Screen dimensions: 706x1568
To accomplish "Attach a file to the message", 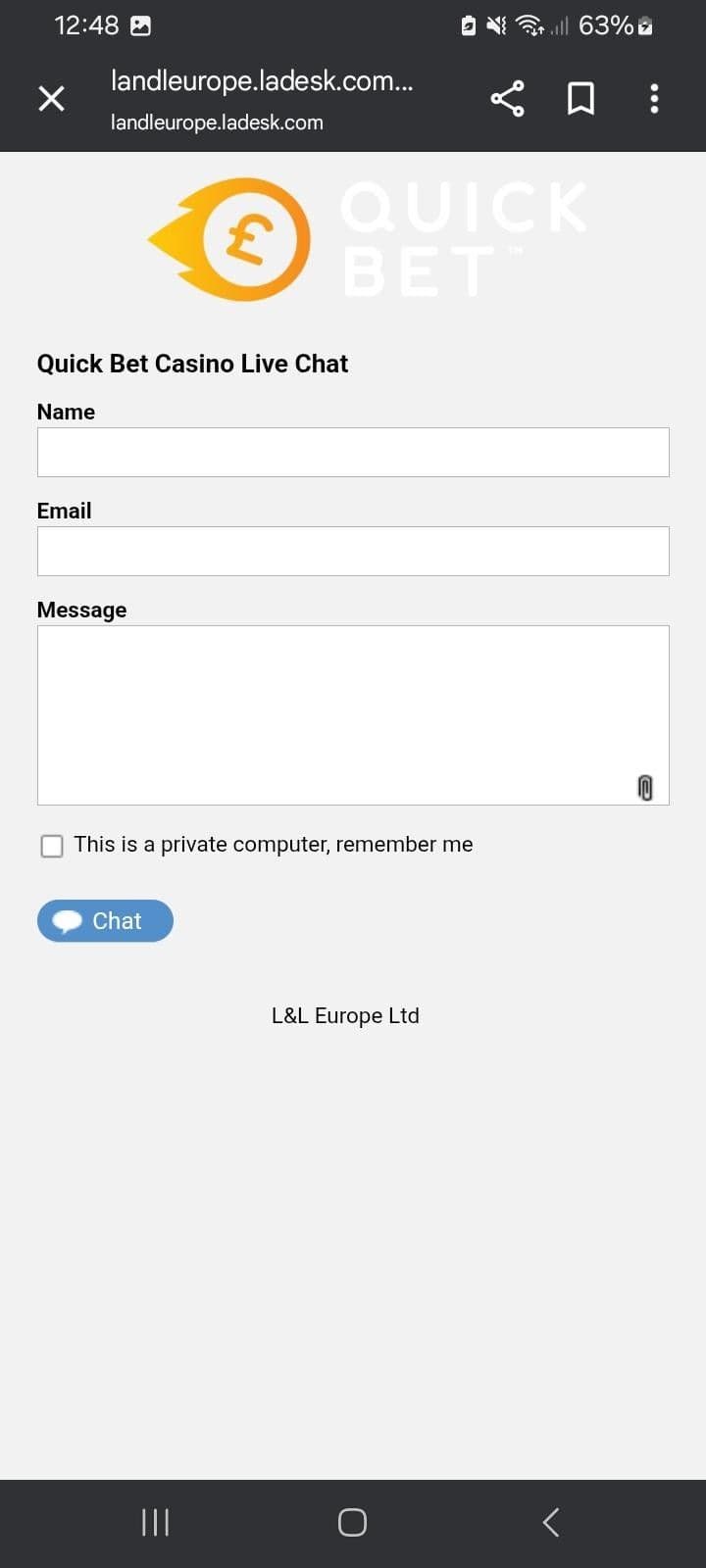I will (x=645, y=788).
